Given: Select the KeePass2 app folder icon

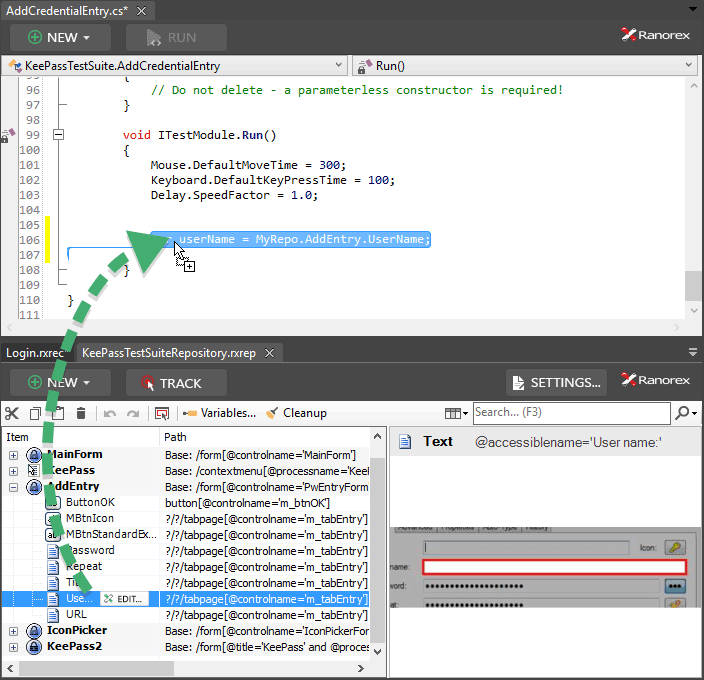Looking at the screenshot, I should (x=34, y=647).
